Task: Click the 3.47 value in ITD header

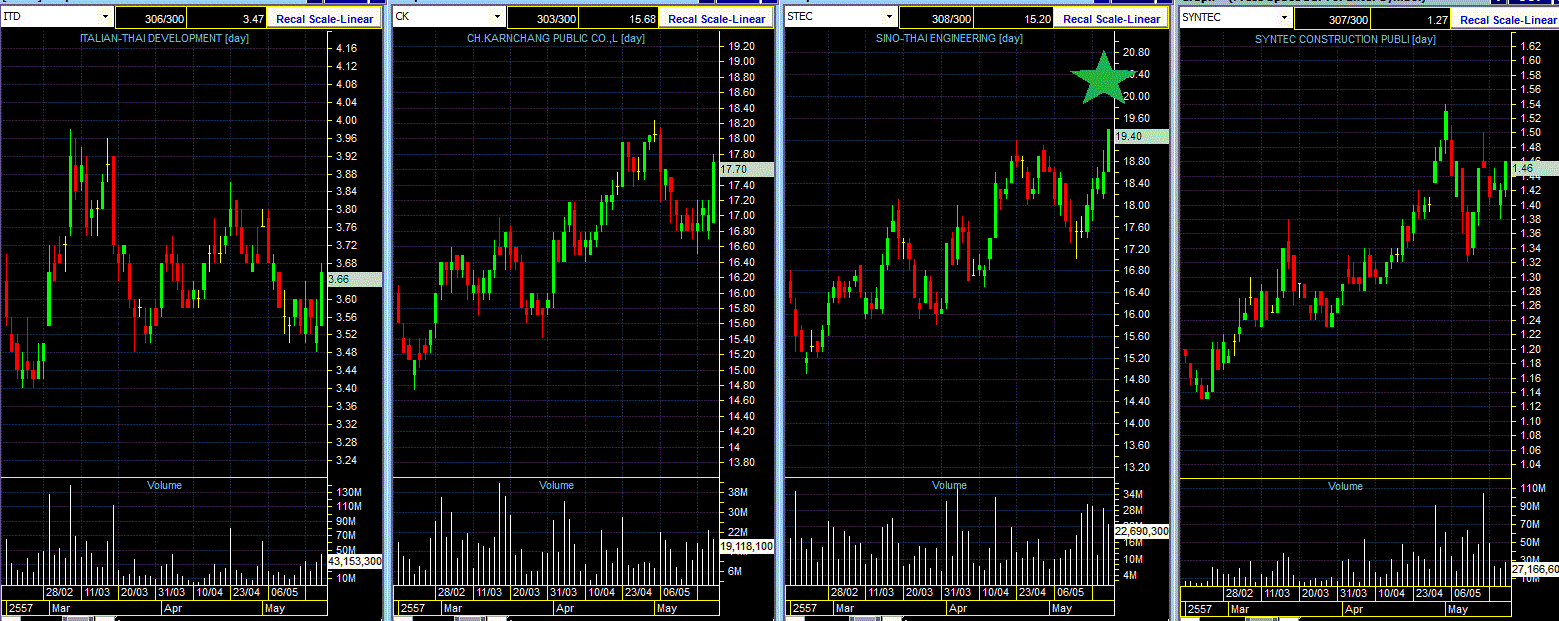Action: pyautogui.click(x=229, y=18)
